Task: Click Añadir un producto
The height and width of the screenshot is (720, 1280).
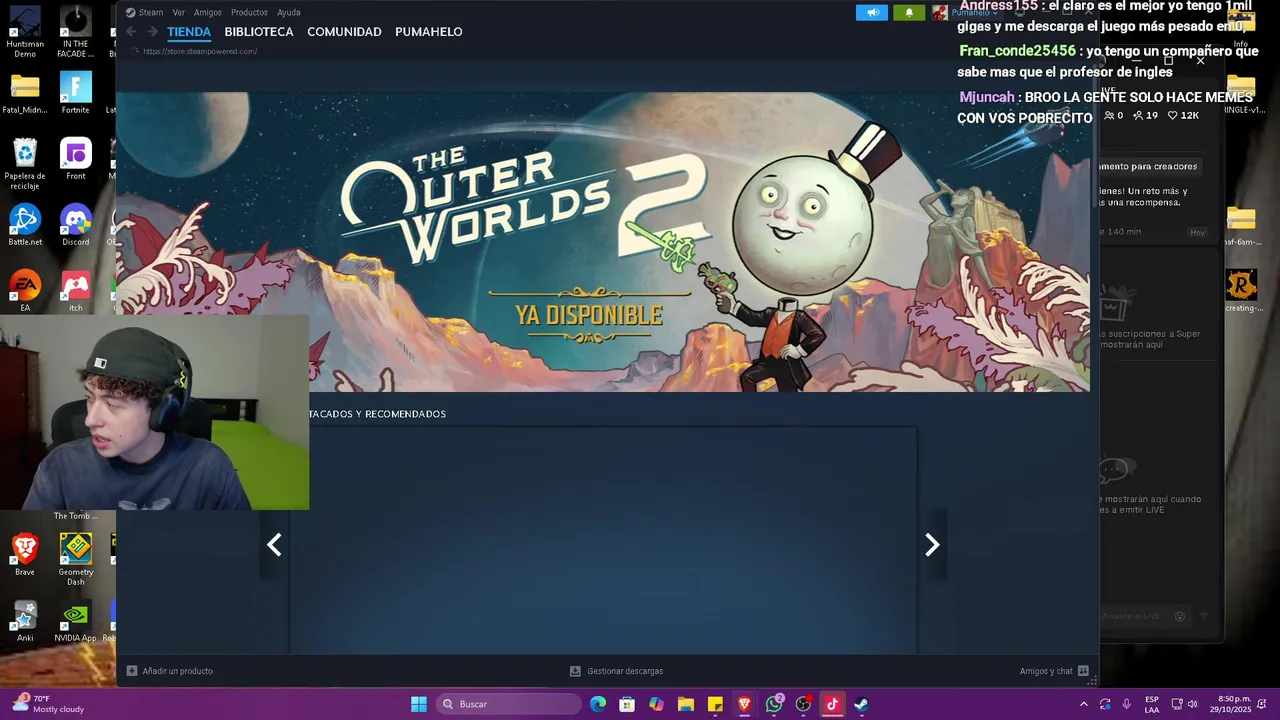Action: point(169,671)
